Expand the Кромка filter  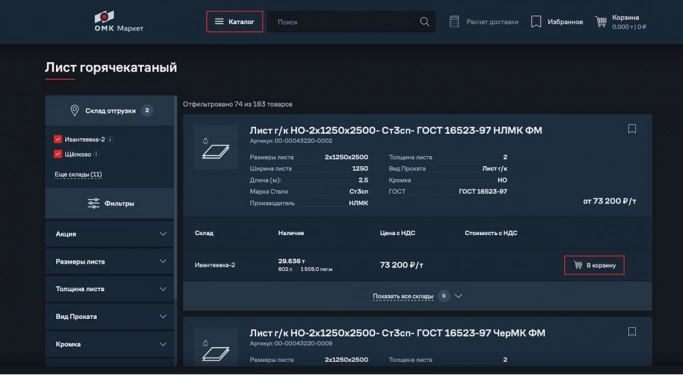point(109,344)
